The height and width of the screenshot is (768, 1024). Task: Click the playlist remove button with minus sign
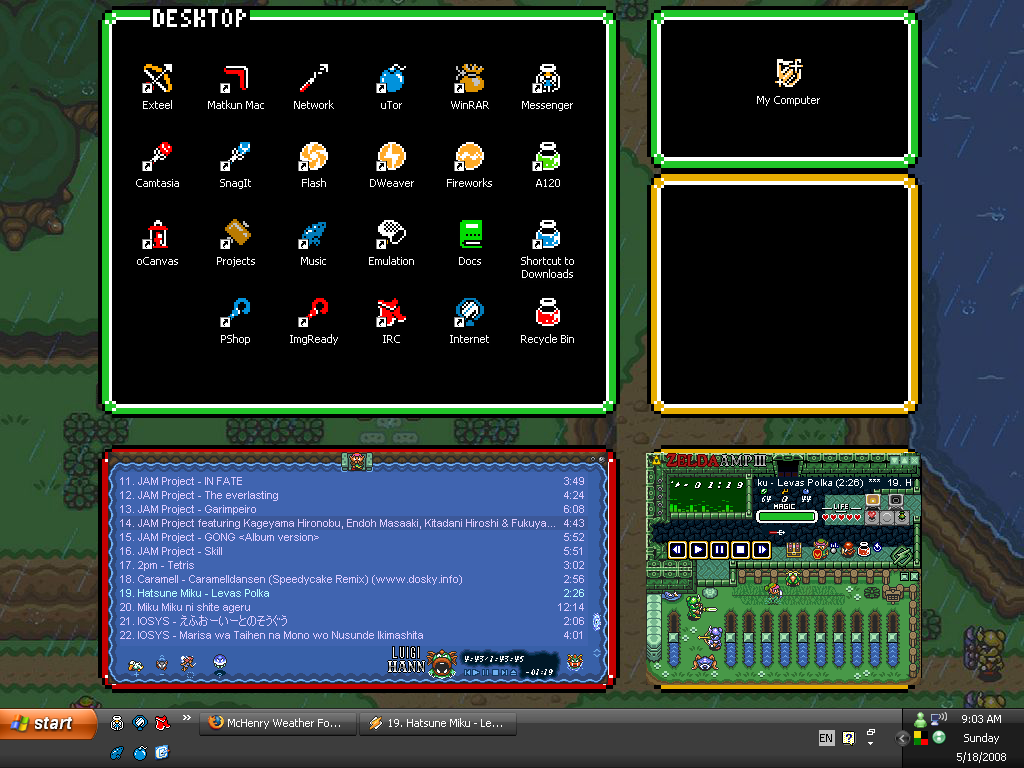pyautogui.click(x=162, y=665)
